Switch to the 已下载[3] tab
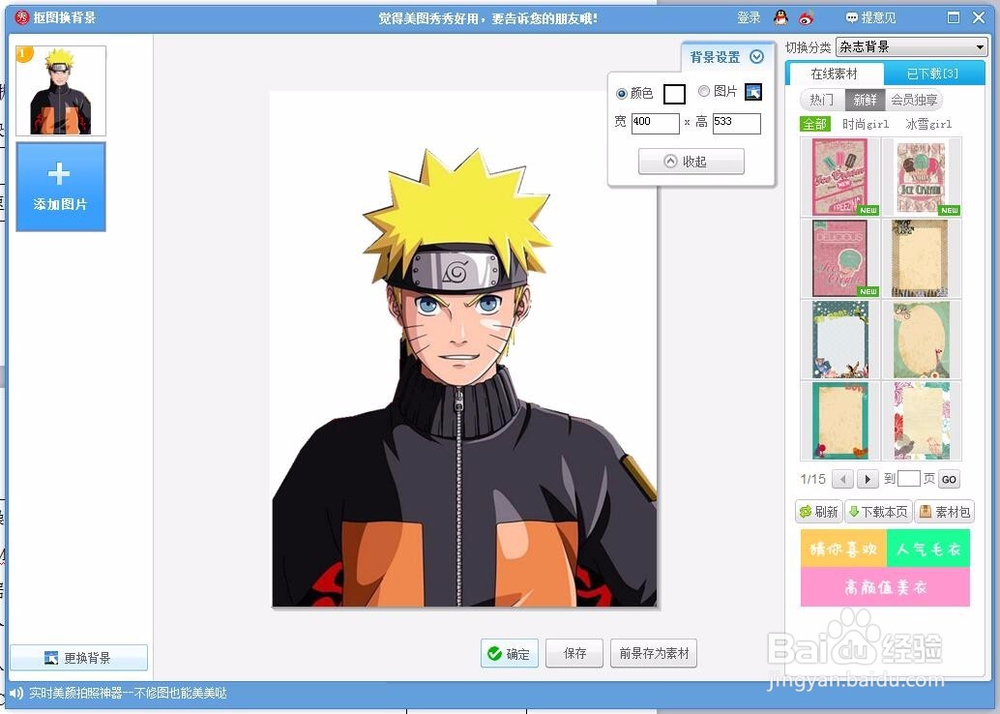The height and width of the screenshot is (714, 1000). point(932,74)
